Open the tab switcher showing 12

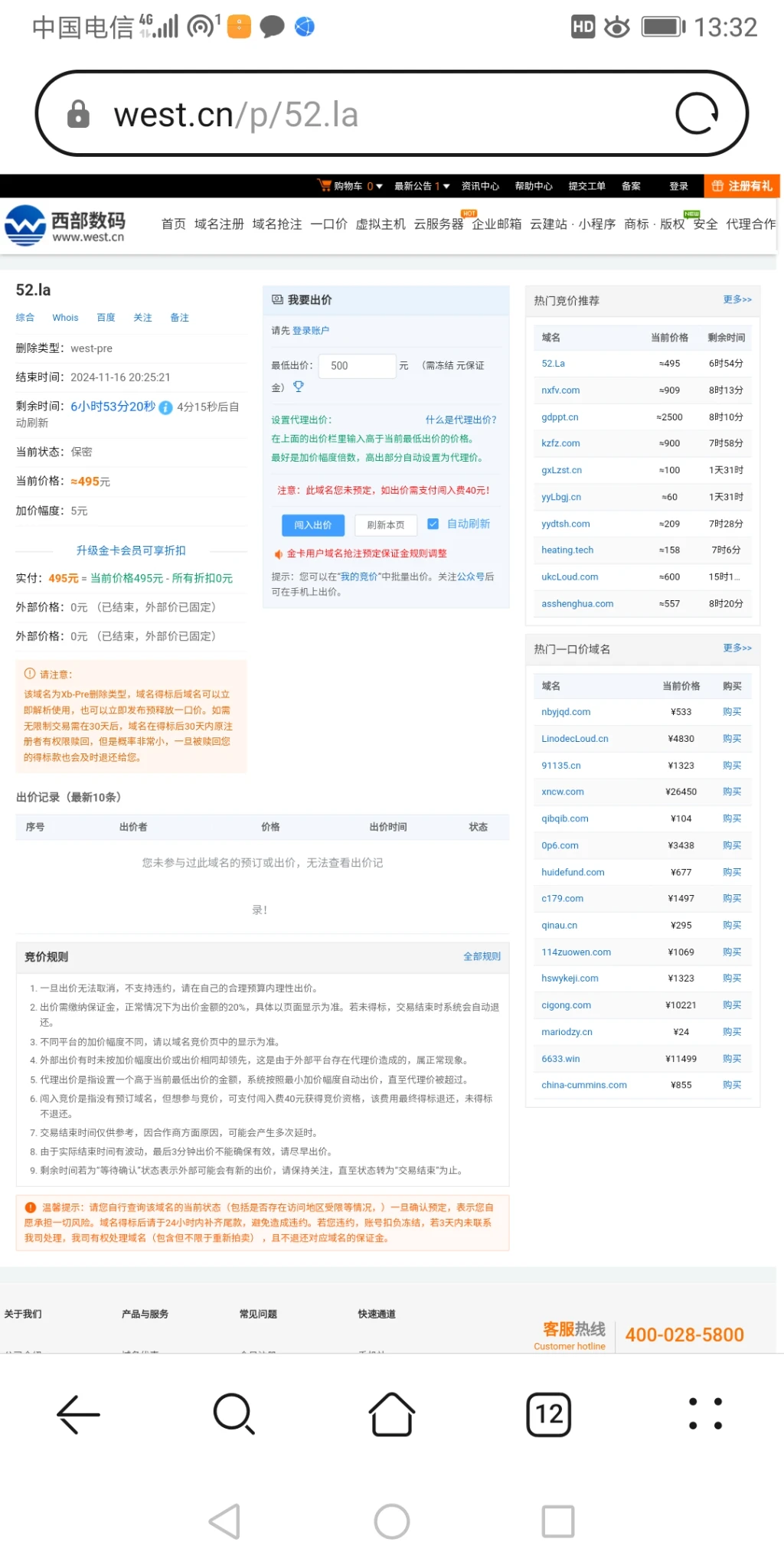tap(548, 1413)
